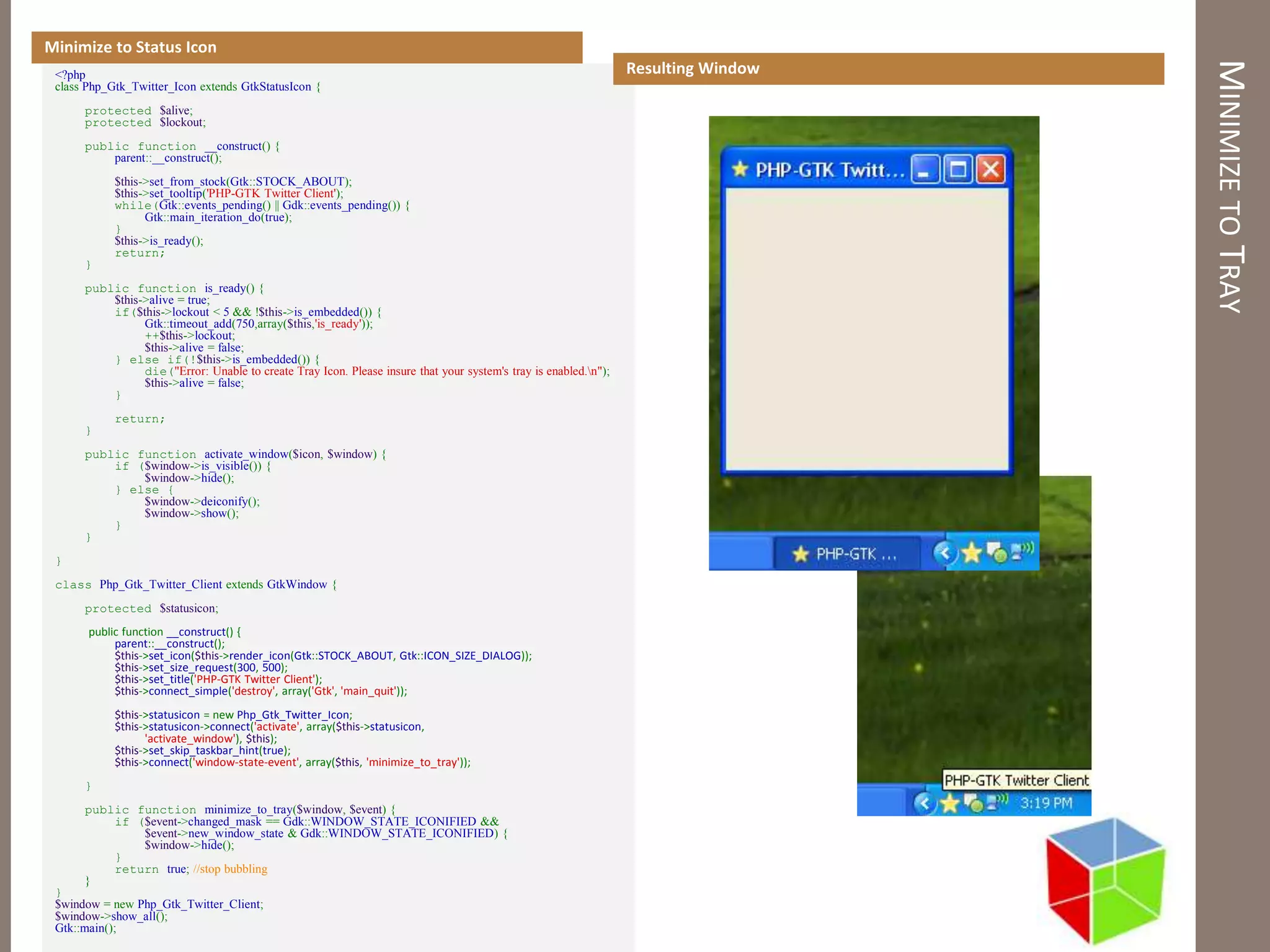Maximize the PHP-GTK Twitt window
Viewport: 1270px width, 952px height.
tap(958, 169)
